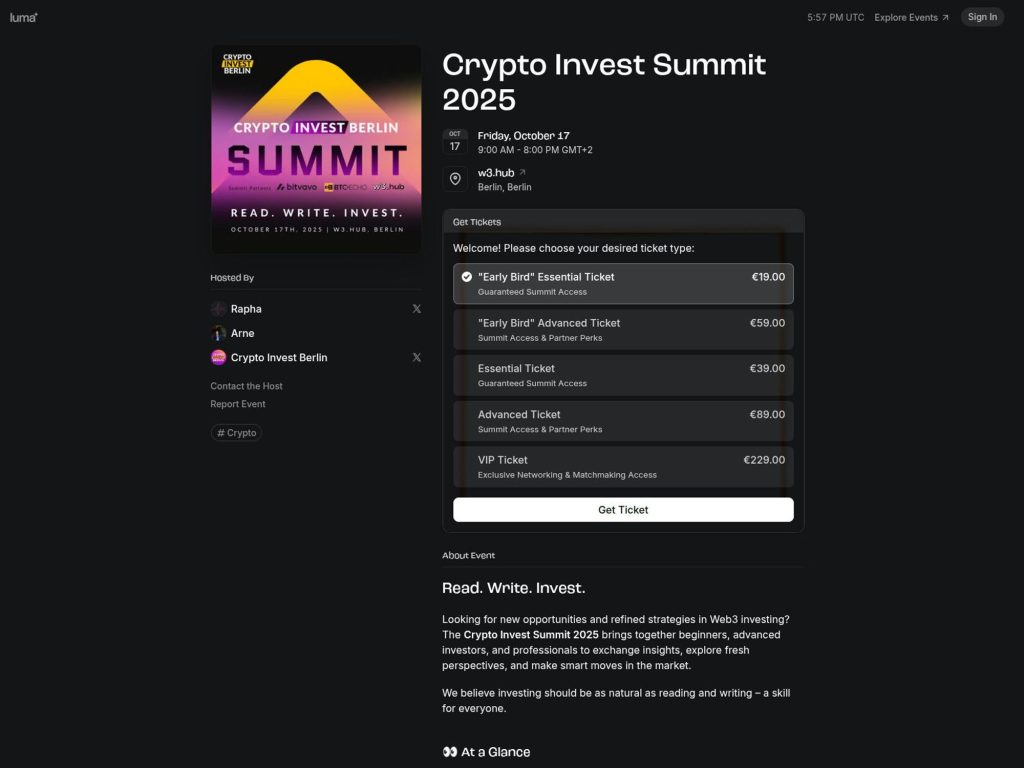Screen dimensions: 1024x768
Task: Click the location pin icon beside w3.hub
Action: (455, 179)
